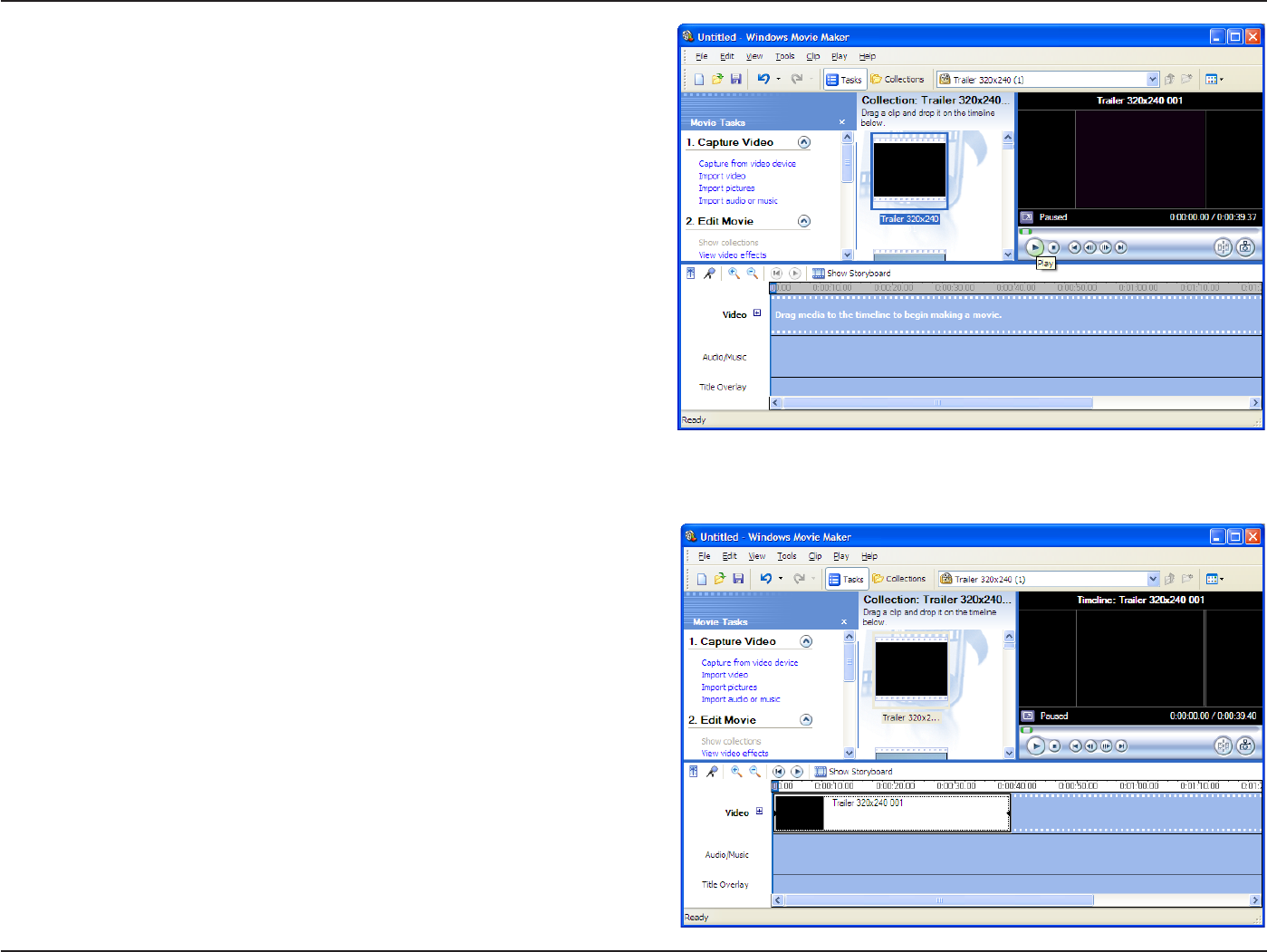Open the Play menu in lower window
Screen dimensions: 1267x952
coord(841,556)
